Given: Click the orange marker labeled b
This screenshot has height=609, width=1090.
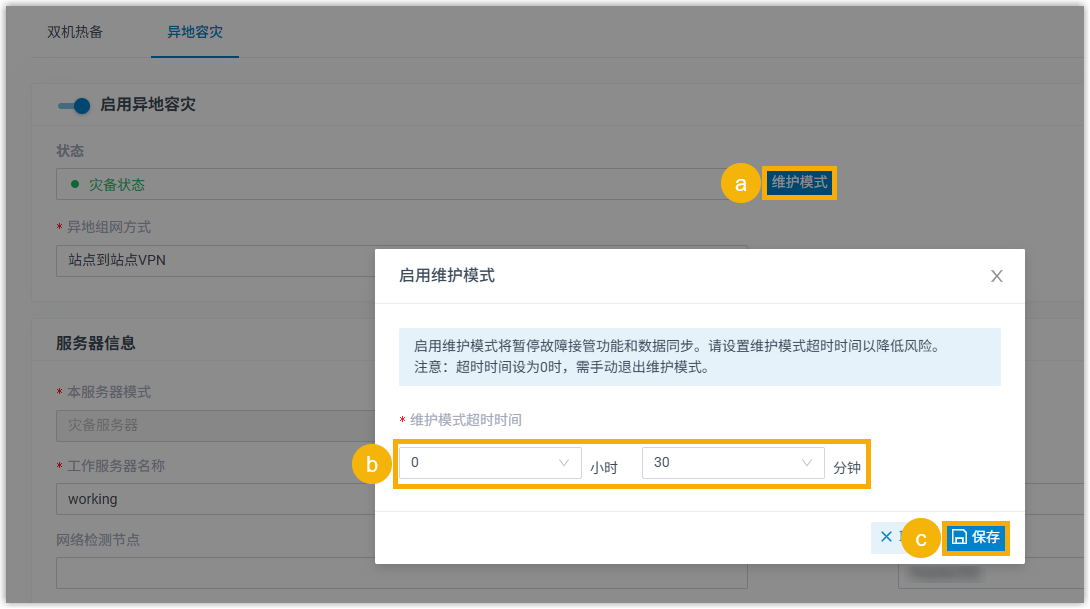Looking at the screenshot, I should pos(372,464).
